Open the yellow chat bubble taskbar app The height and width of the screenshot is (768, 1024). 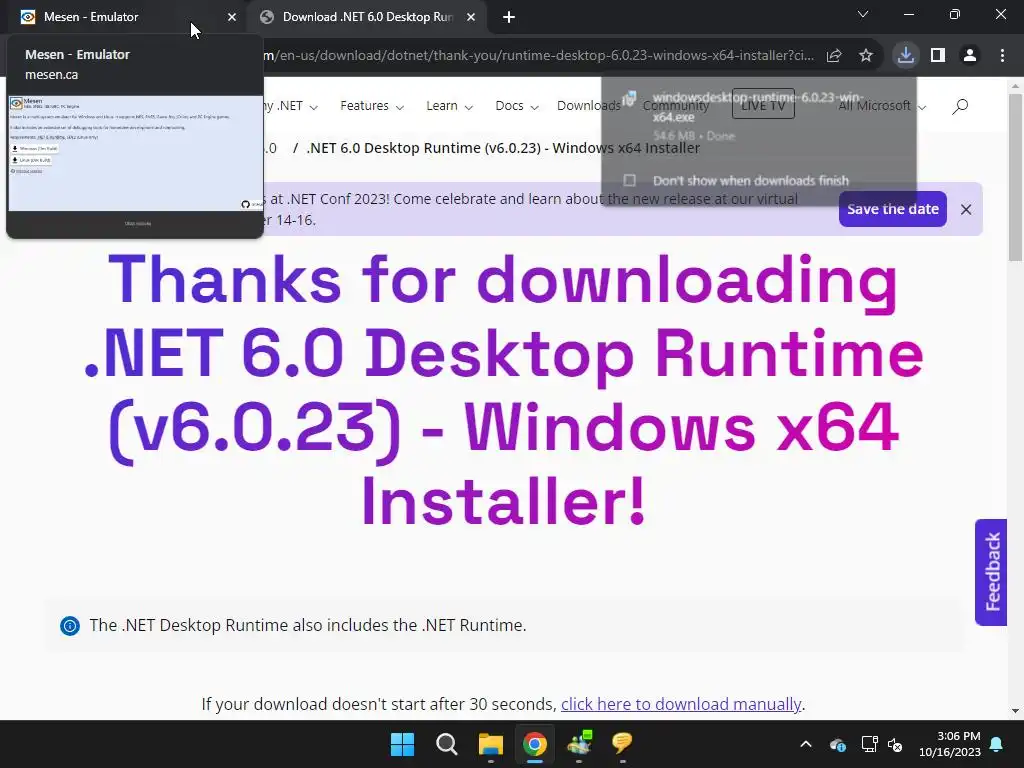[x=622, y=744]
